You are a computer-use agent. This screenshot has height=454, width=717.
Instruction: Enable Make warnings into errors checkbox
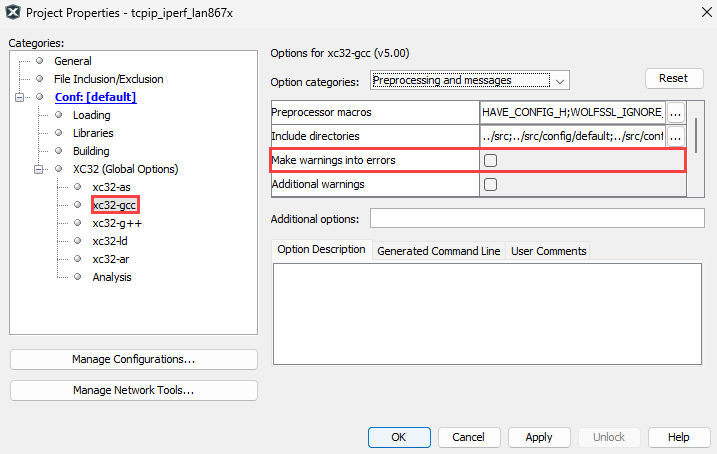[490, 160]
